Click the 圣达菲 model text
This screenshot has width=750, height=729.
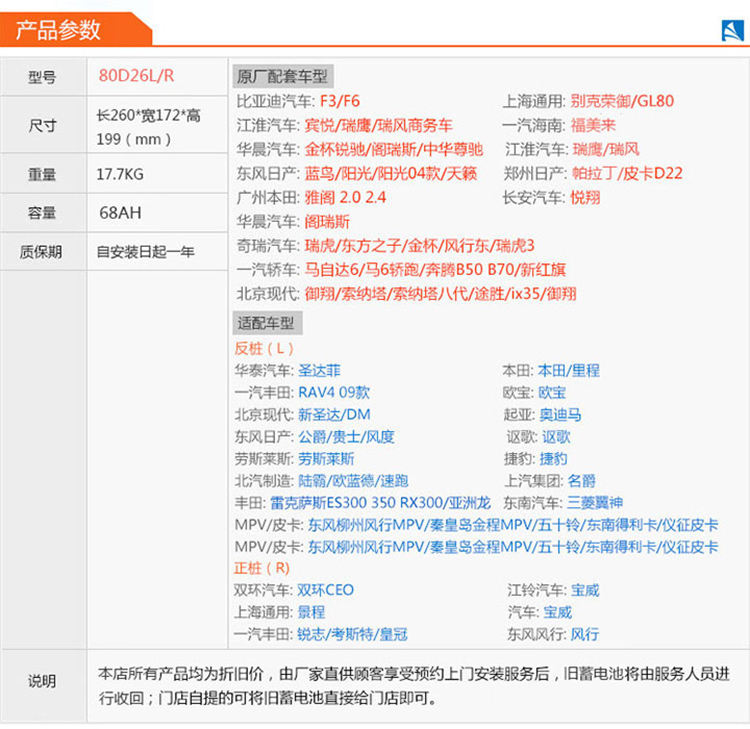click(x=320, y=370)
